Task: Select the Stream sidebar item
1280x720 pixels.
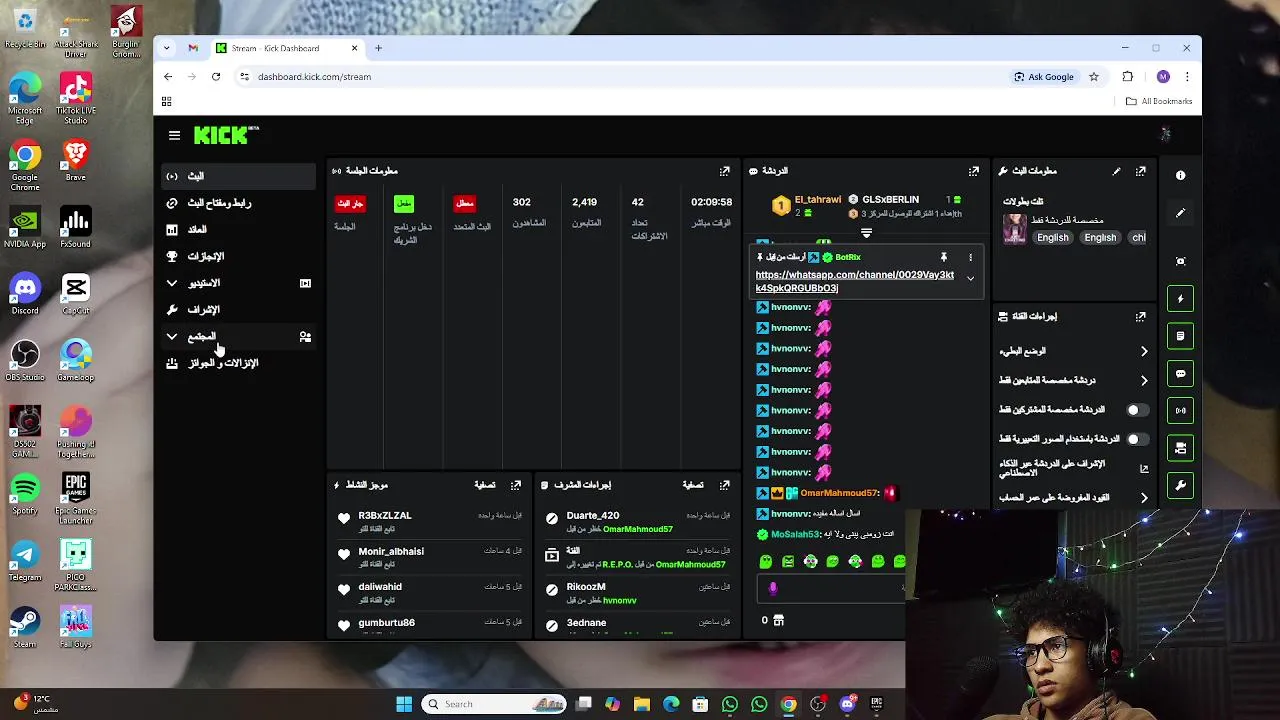Action: [x=238, y=176]
